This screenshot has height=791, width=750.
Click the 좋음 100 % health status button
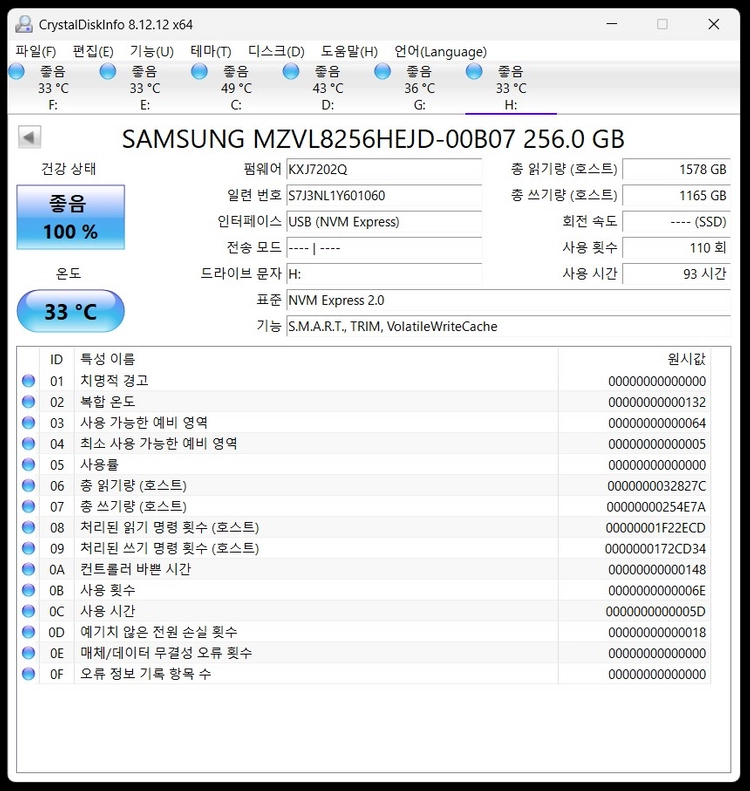tap(71, 217)
